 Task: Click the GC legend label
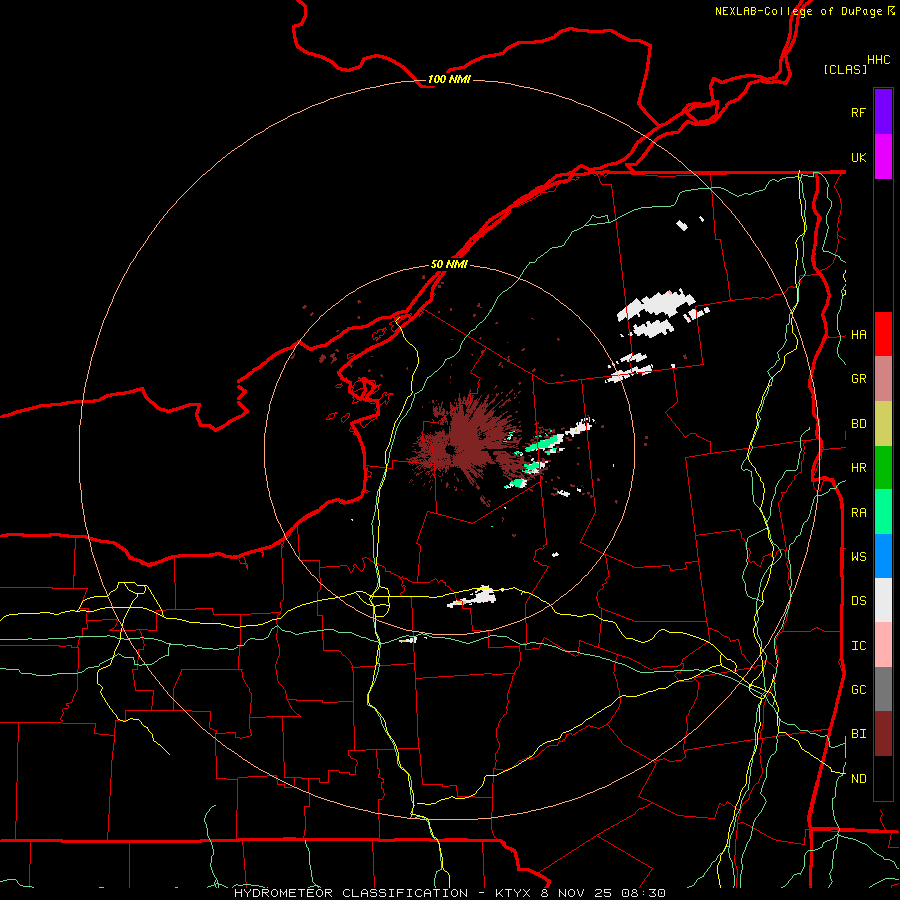click(x=858, y=690)
